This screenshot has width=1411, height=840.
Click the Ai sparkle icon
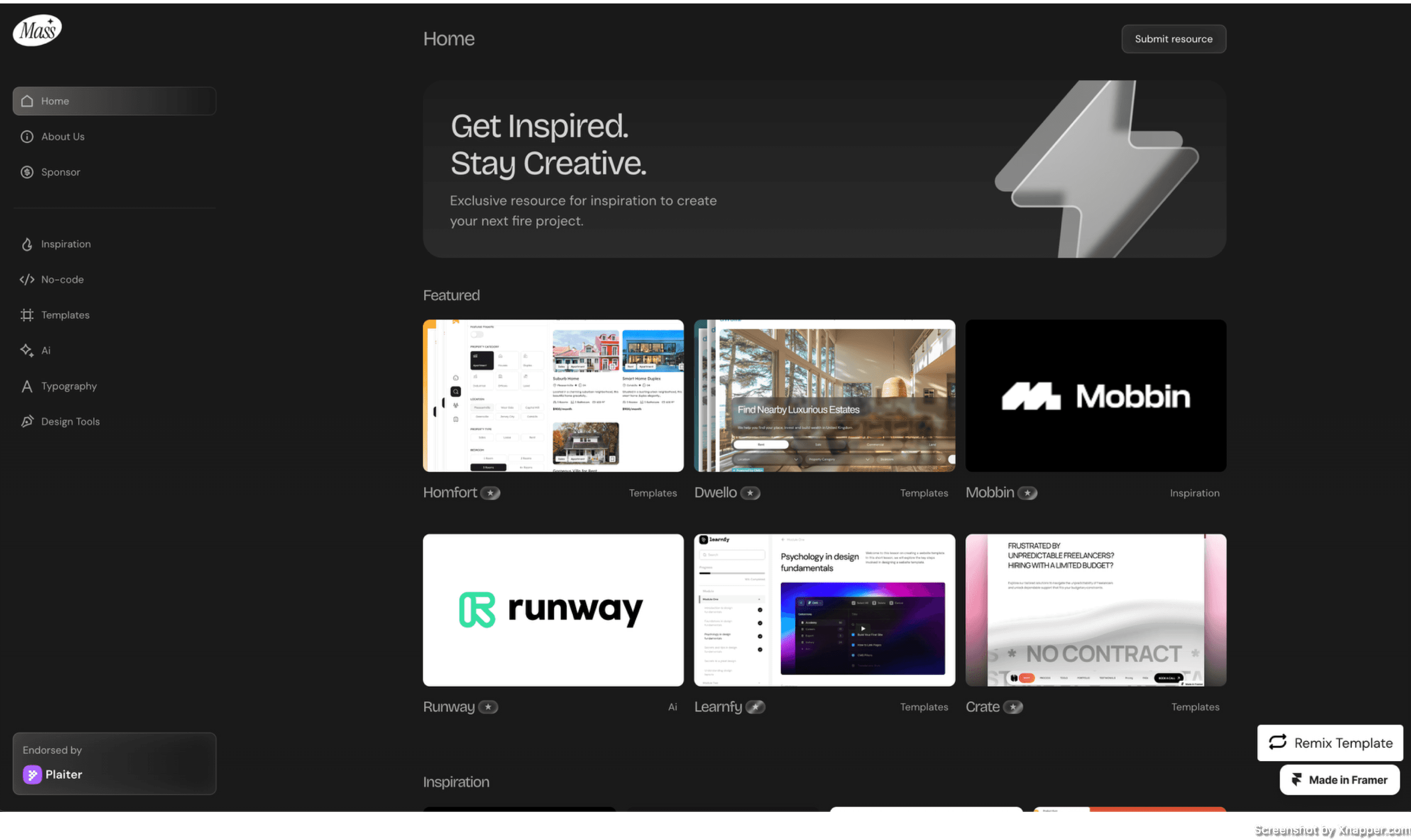[x=27, y=350]
